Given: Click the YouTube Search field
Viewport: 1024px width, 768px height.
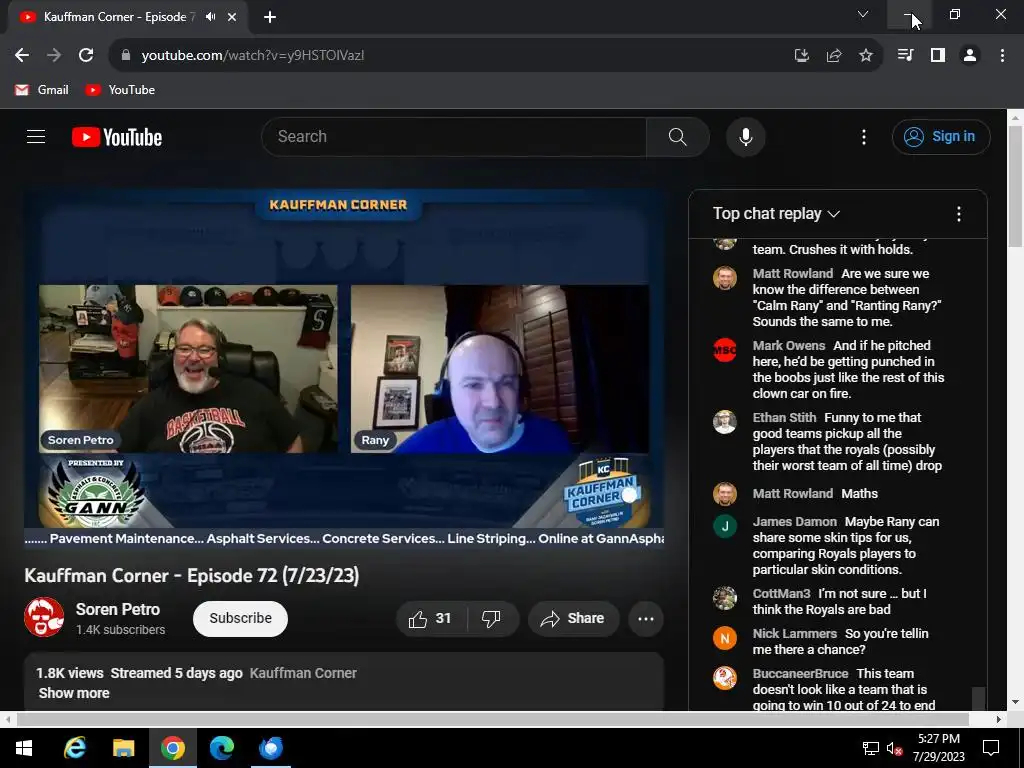Looking at the screenshot, I should click(x=453, y=136).
